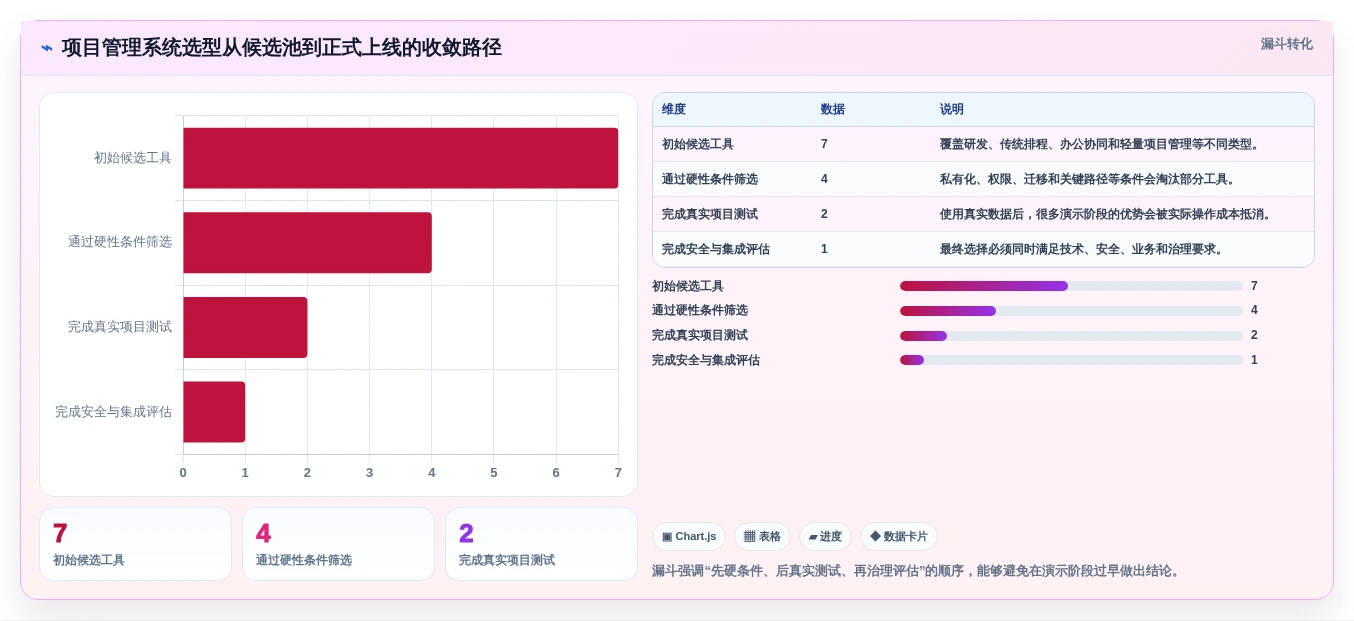Open the stat card showing 4
1354x621 pixels.
(x=338, y=544)
